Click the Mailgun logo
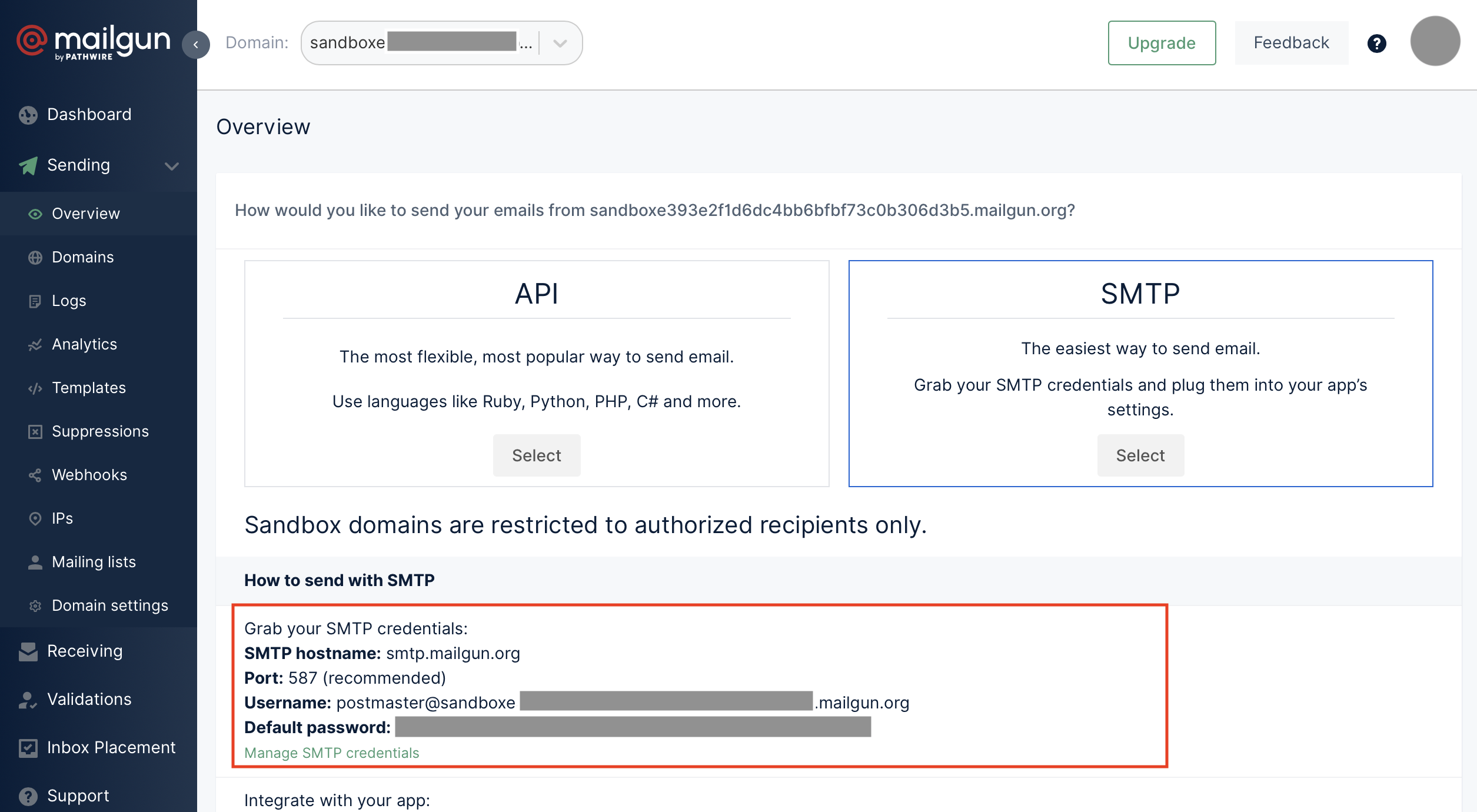Screen dimensions: 1477x812 (x=94, y=42)
